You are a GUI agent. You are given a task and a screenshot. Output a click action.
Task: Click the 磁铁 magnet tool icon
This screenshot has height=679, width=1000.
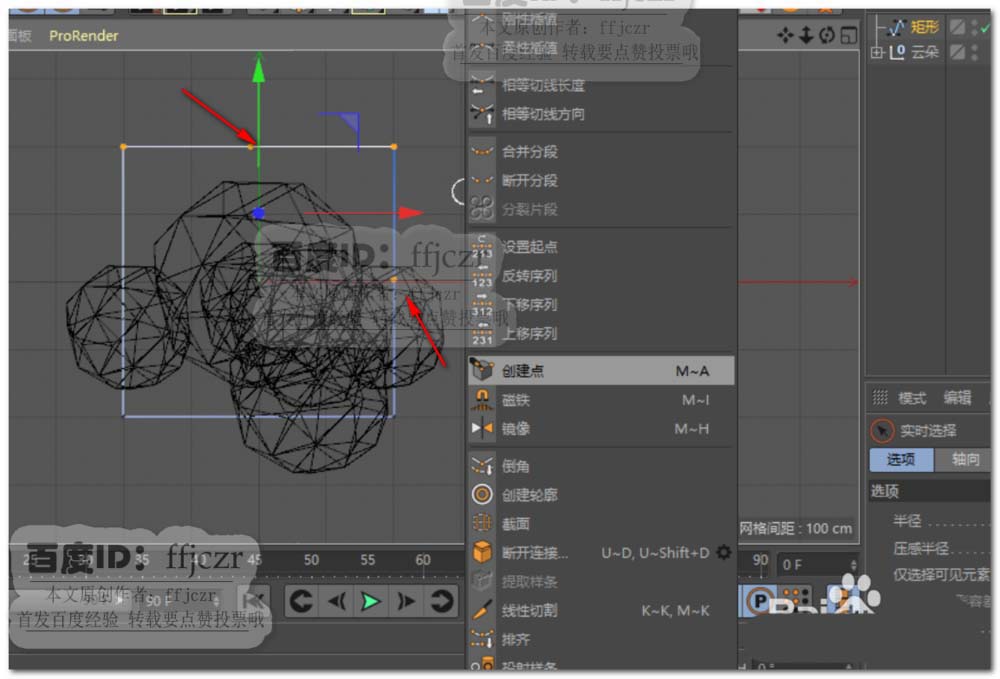(x=483, y=400)
